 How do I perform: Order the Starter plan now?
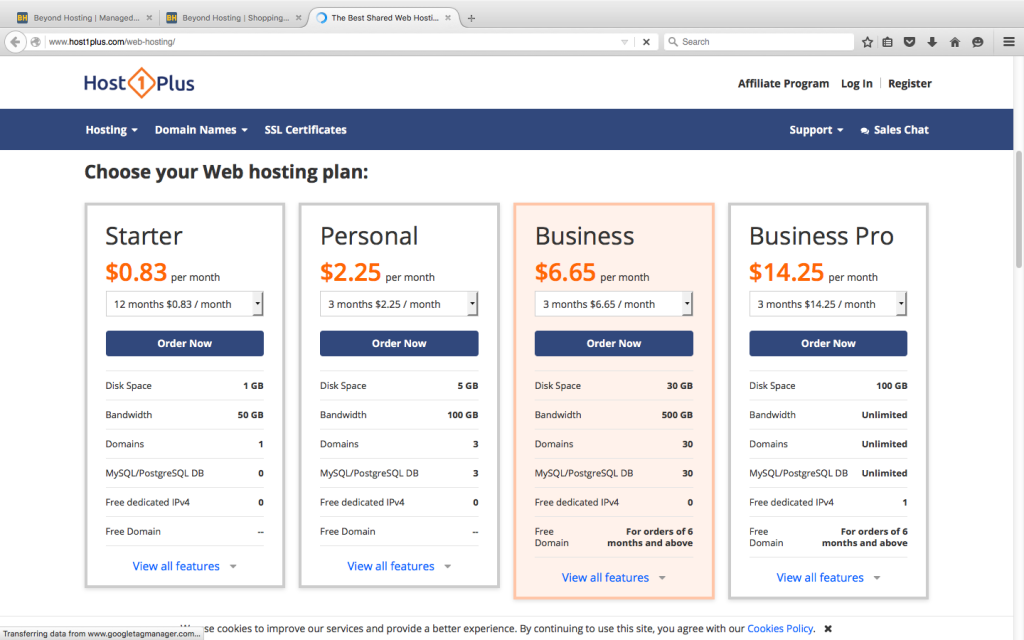(185, 344)
